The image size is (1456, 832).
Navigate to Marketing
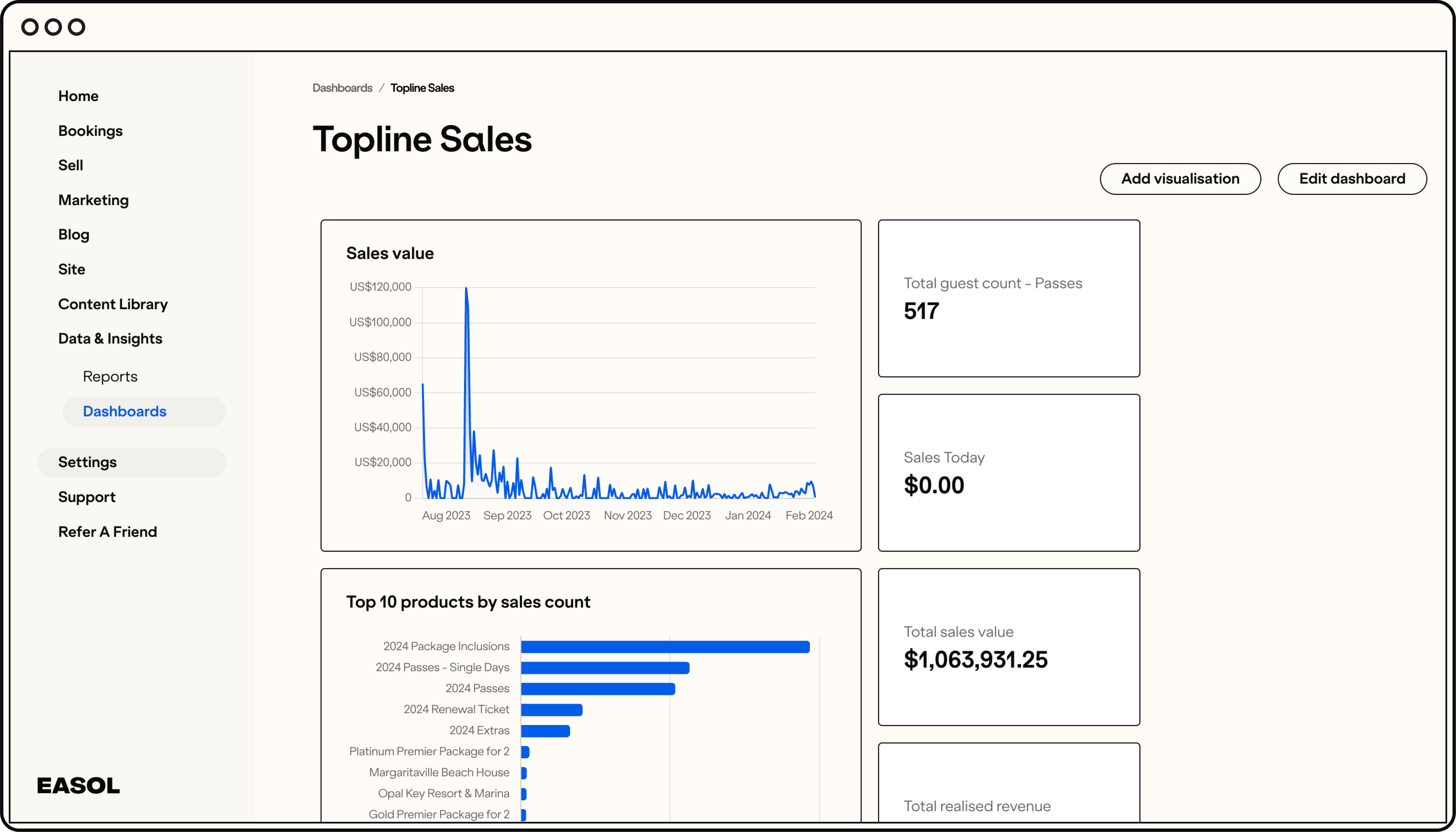[94, 200]
